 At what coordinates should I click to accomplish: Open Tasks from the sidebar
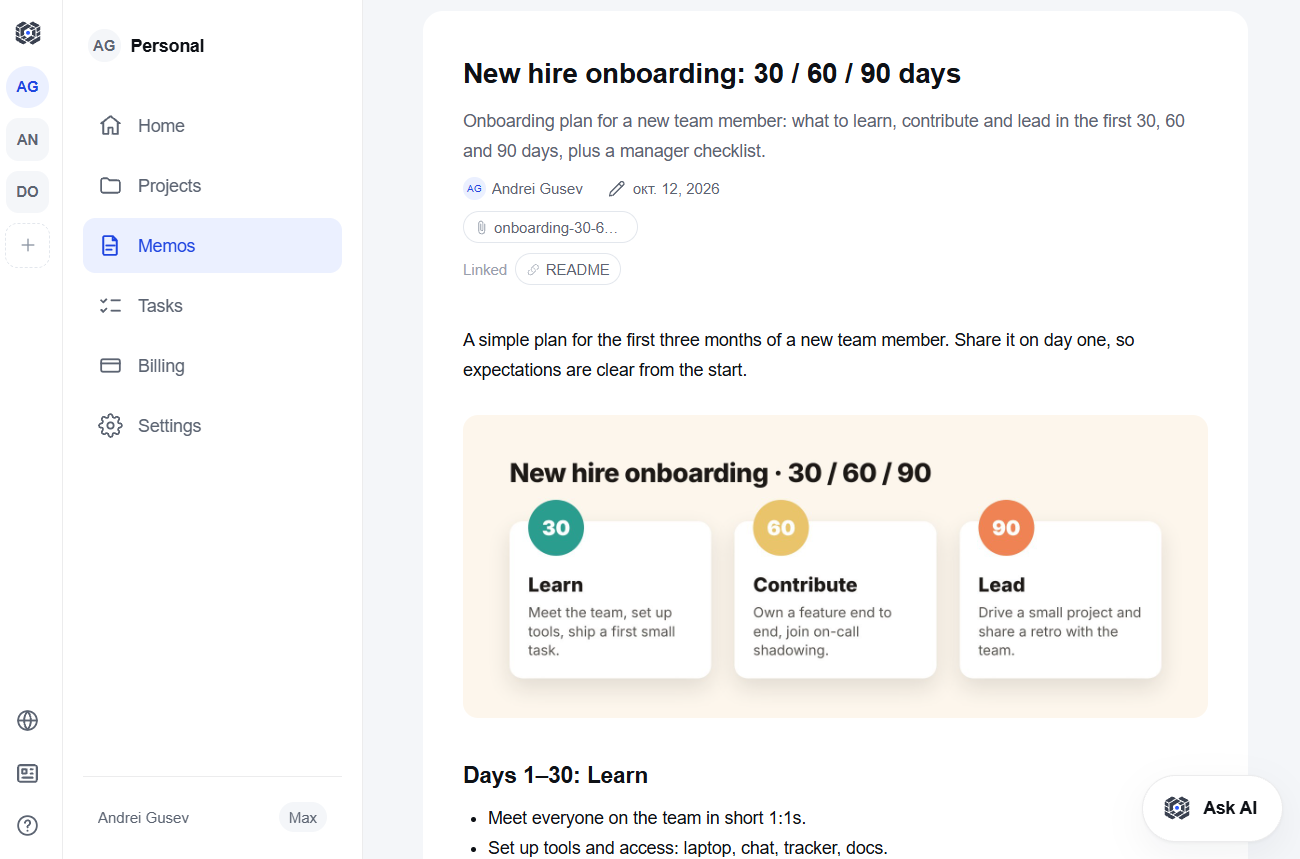point(212,306)
